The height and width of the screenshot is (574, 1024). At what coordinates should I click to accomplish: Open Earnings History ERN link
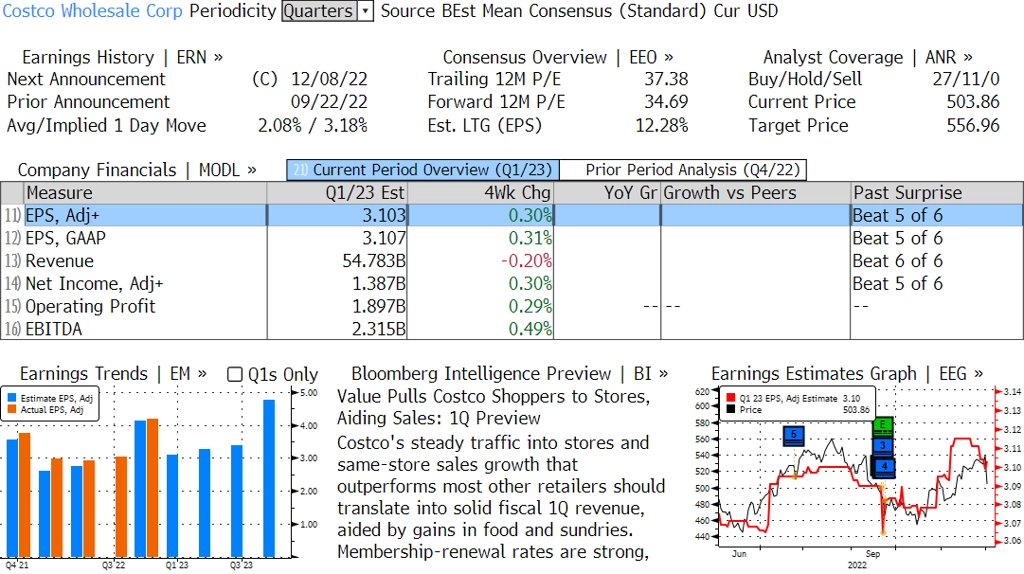click(x=122, y=57)
